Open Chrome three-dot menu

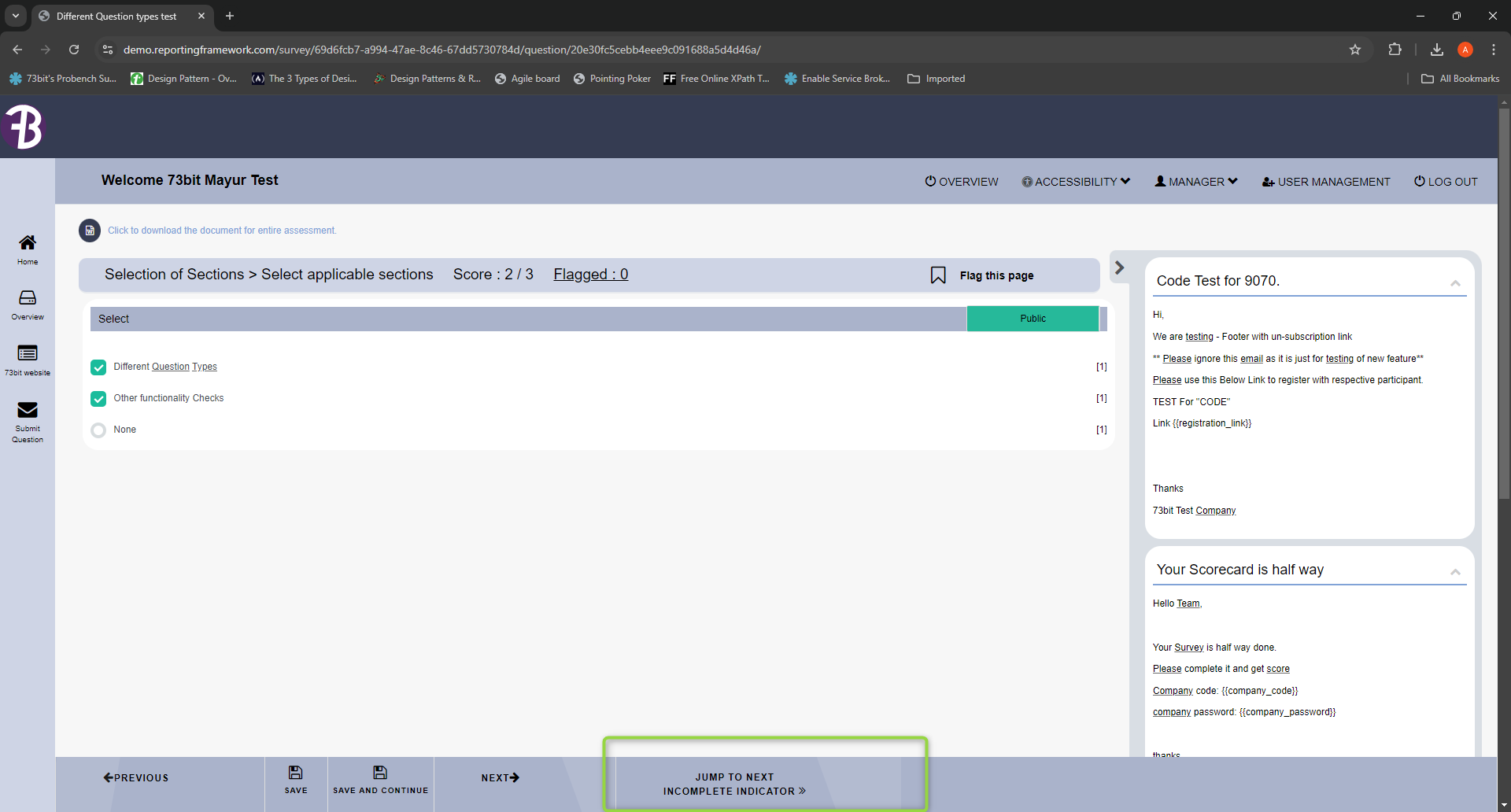1494,50
